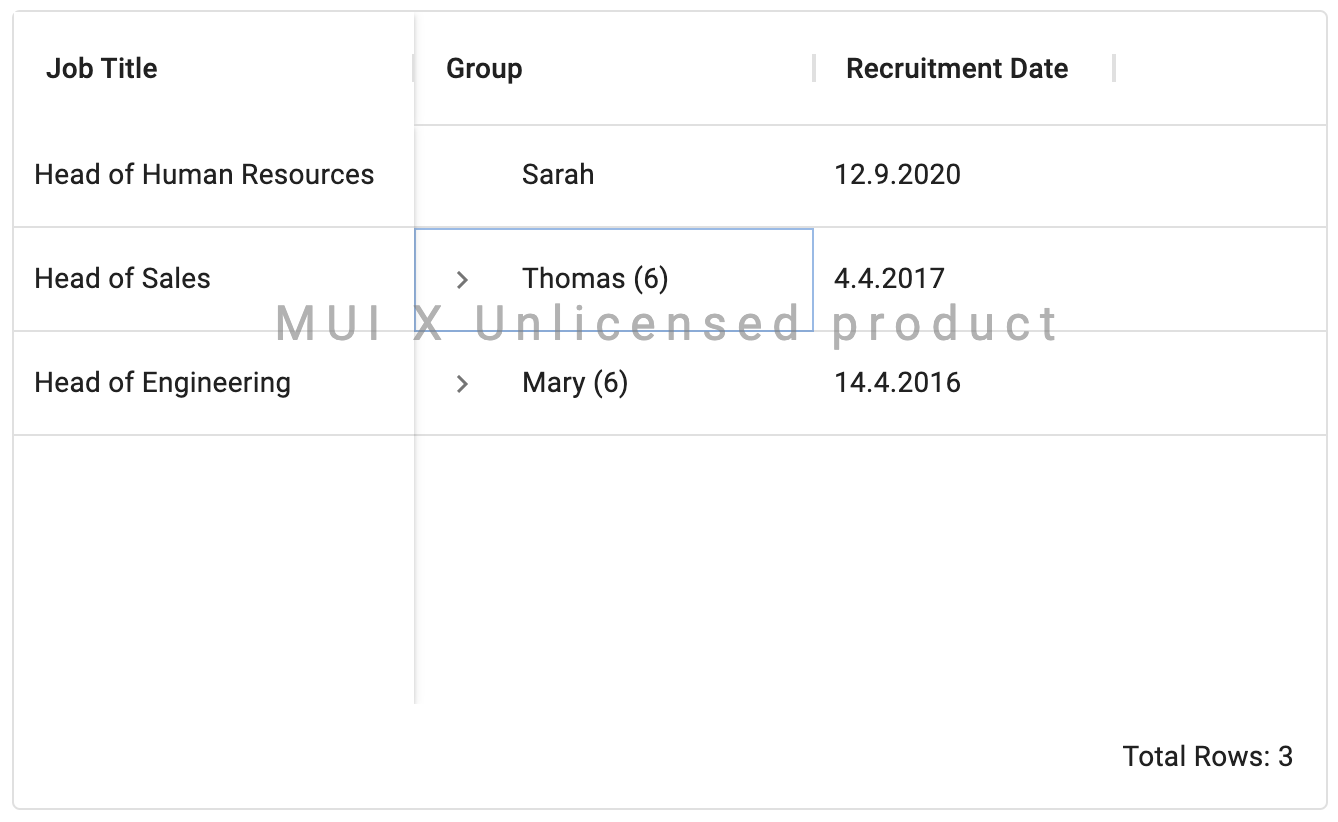
Task: Click the Group column header
Action: [484, 68]
